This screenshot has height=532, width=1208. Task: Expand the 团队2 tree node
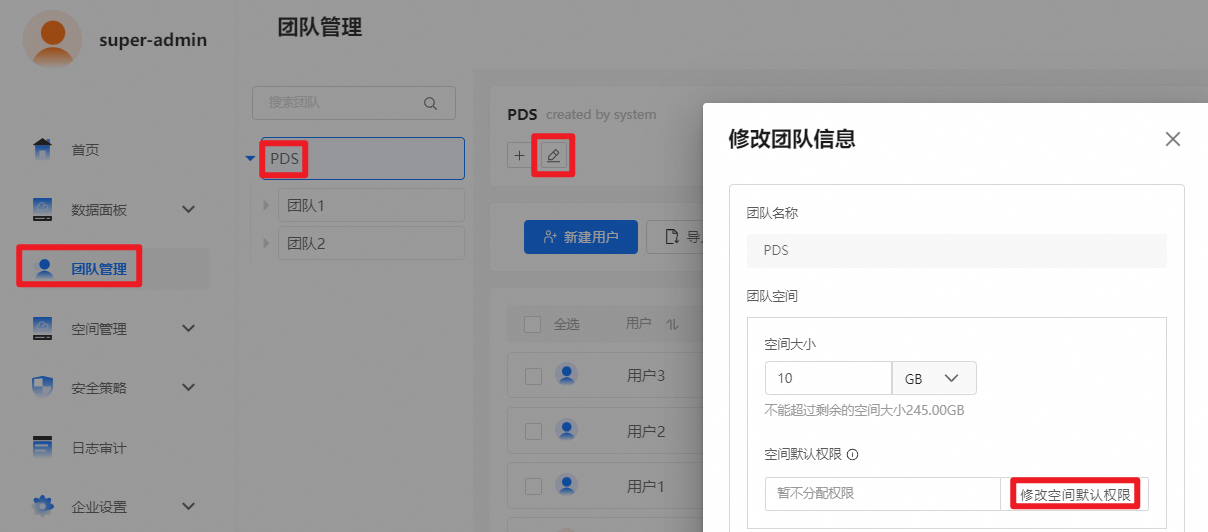[x=266, y=243]
